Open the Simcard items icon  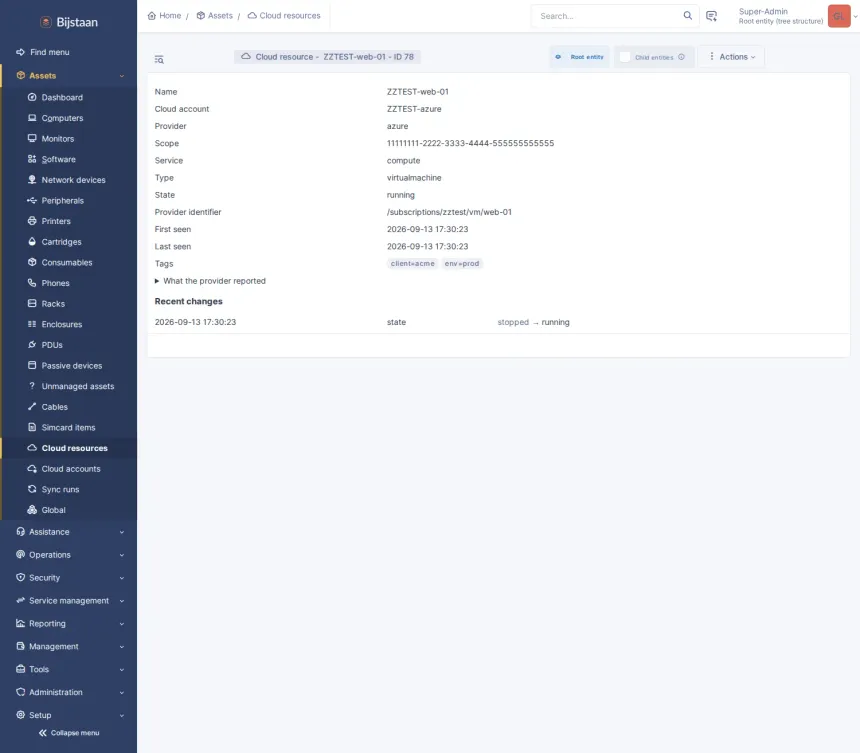(32, 427)
